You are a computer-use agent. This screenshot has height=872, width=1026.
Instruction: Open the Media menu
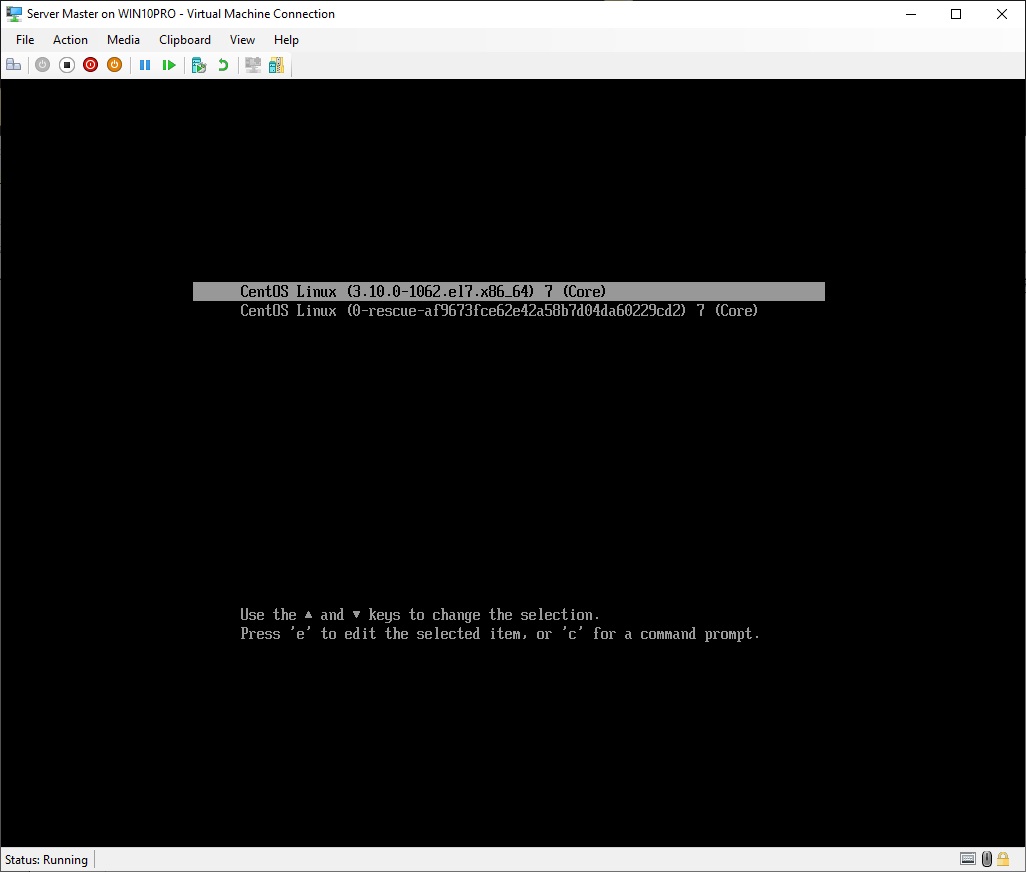pyautogui.click(x=123, y=40)
